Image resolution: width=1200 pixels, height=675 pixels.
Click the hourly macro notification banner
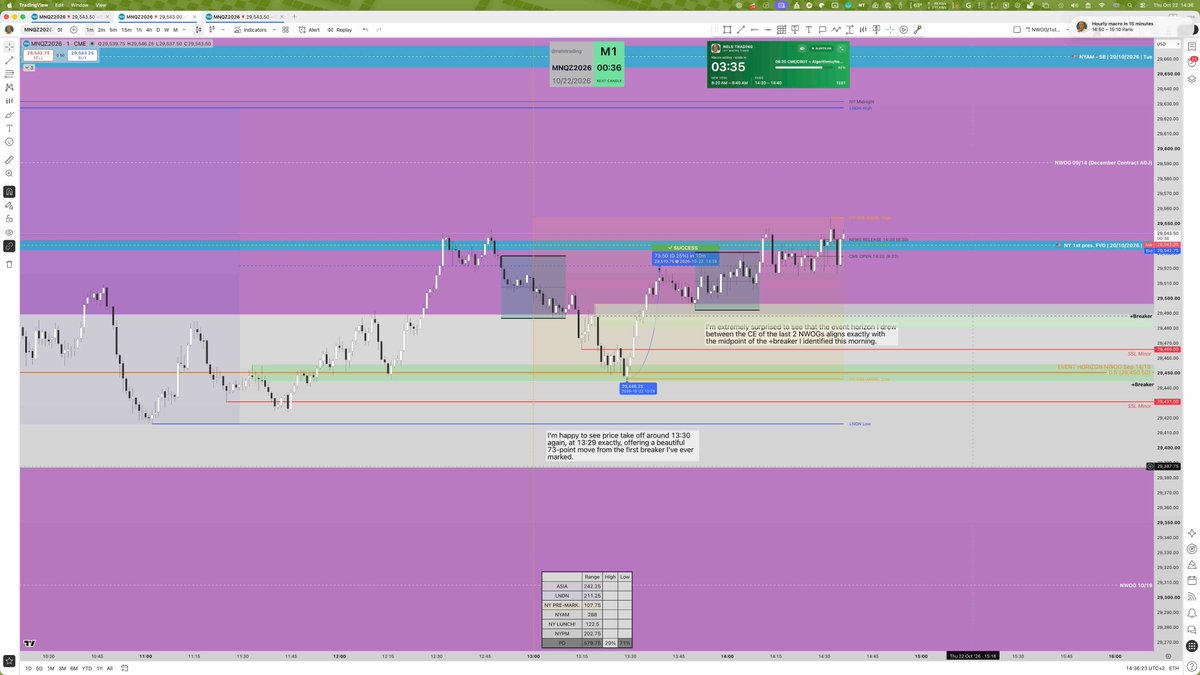1133,27
